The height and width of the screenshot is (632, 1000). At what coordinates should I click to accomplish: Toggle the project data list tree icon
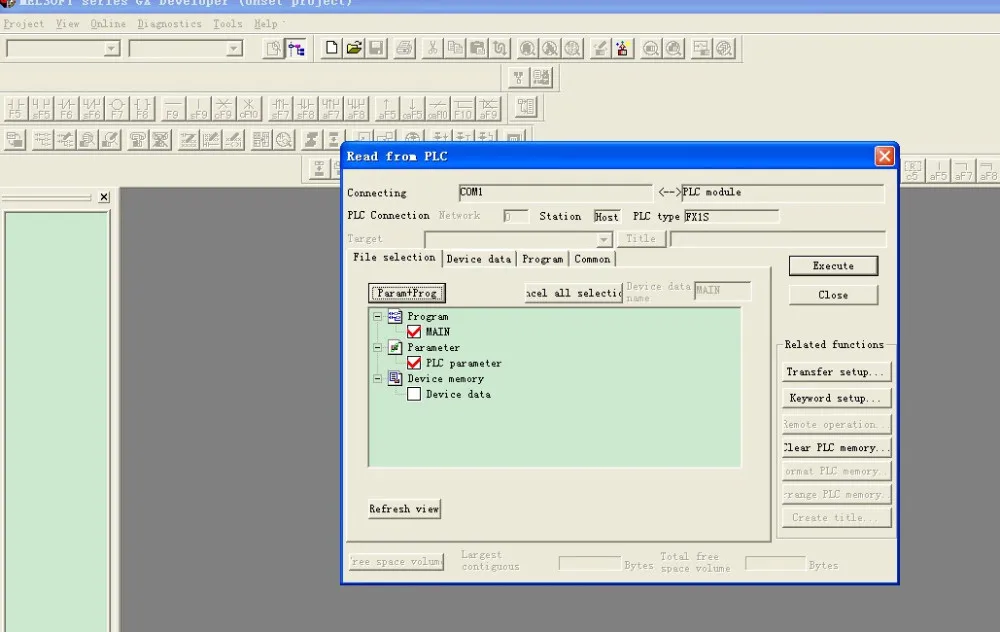[x=296, y=48]
